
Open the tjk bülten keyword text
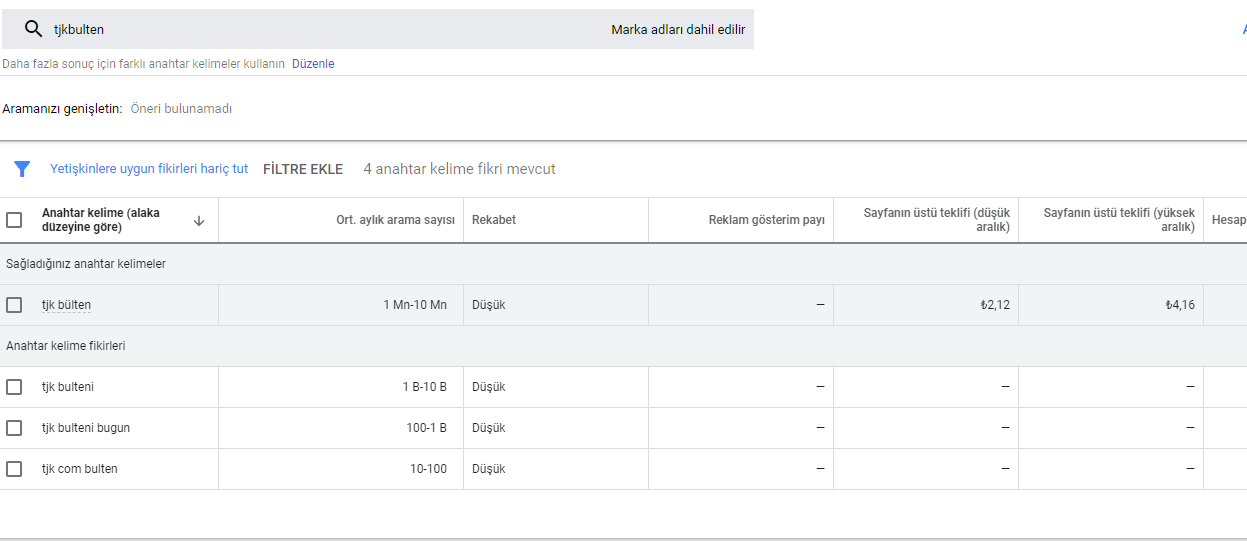66,305
